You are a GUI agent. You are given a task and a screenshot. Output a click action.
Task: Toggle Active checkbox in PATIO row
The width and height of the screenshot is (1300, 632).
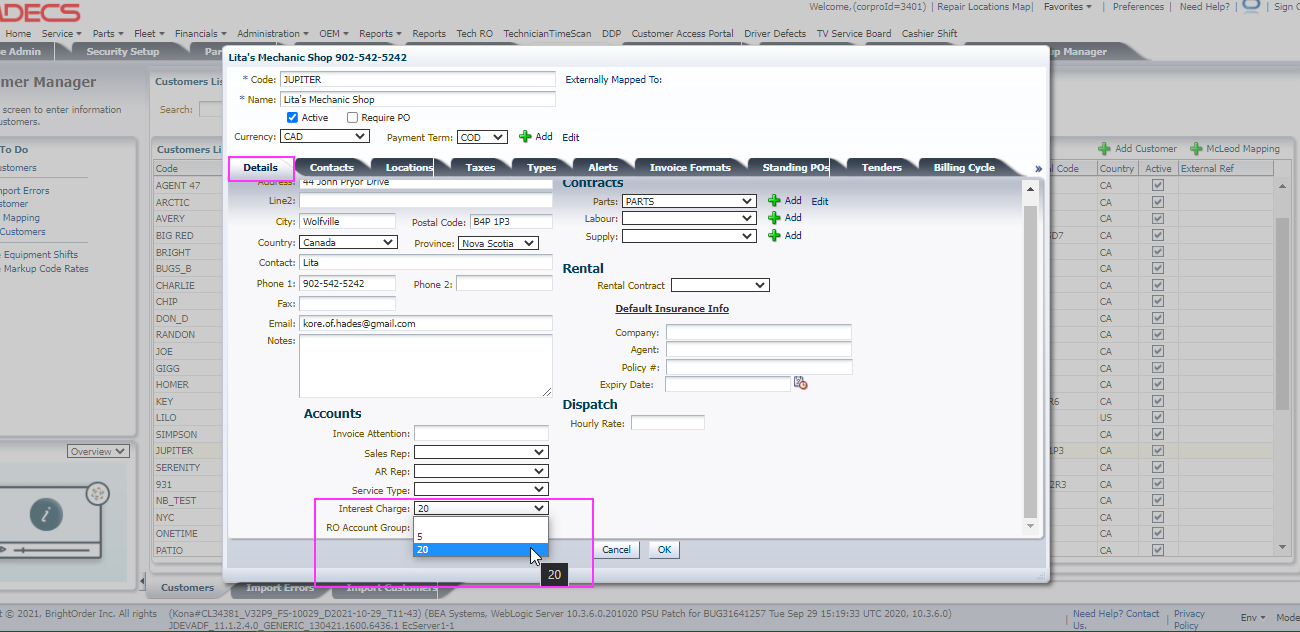click(x=1158, y=551)
